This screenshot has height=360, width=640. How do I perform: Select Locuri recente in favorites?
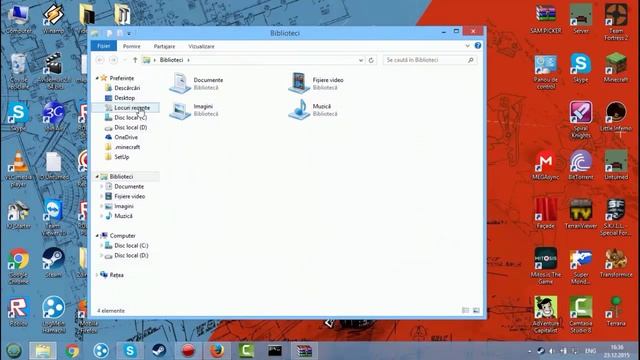132,108
